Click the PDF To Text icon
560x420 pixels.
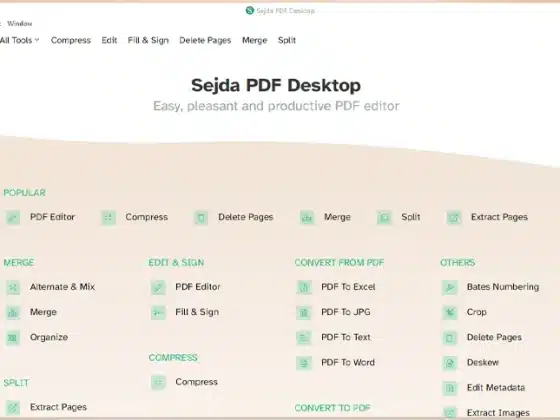[x=304, y=338]
